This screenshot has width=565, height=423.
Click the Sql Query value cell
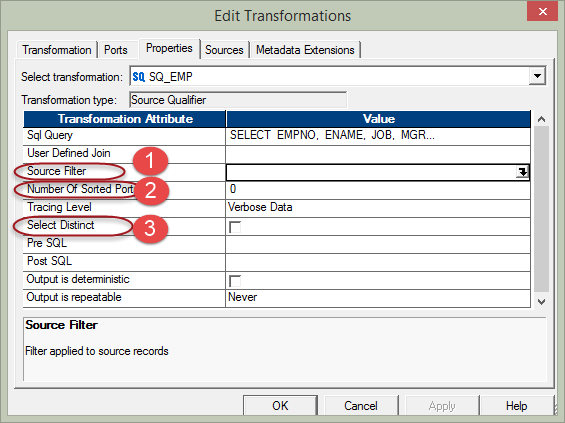coord(378,135)
